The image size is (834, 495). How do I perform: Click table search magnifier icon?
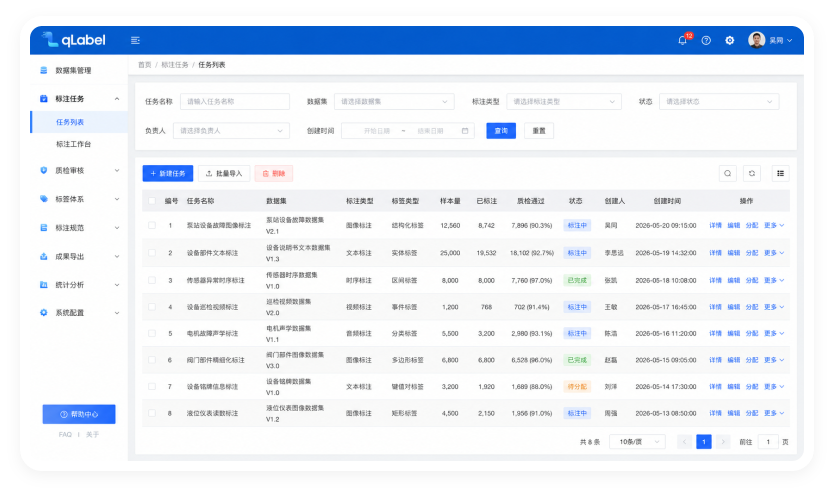click(x=727, y=173)
